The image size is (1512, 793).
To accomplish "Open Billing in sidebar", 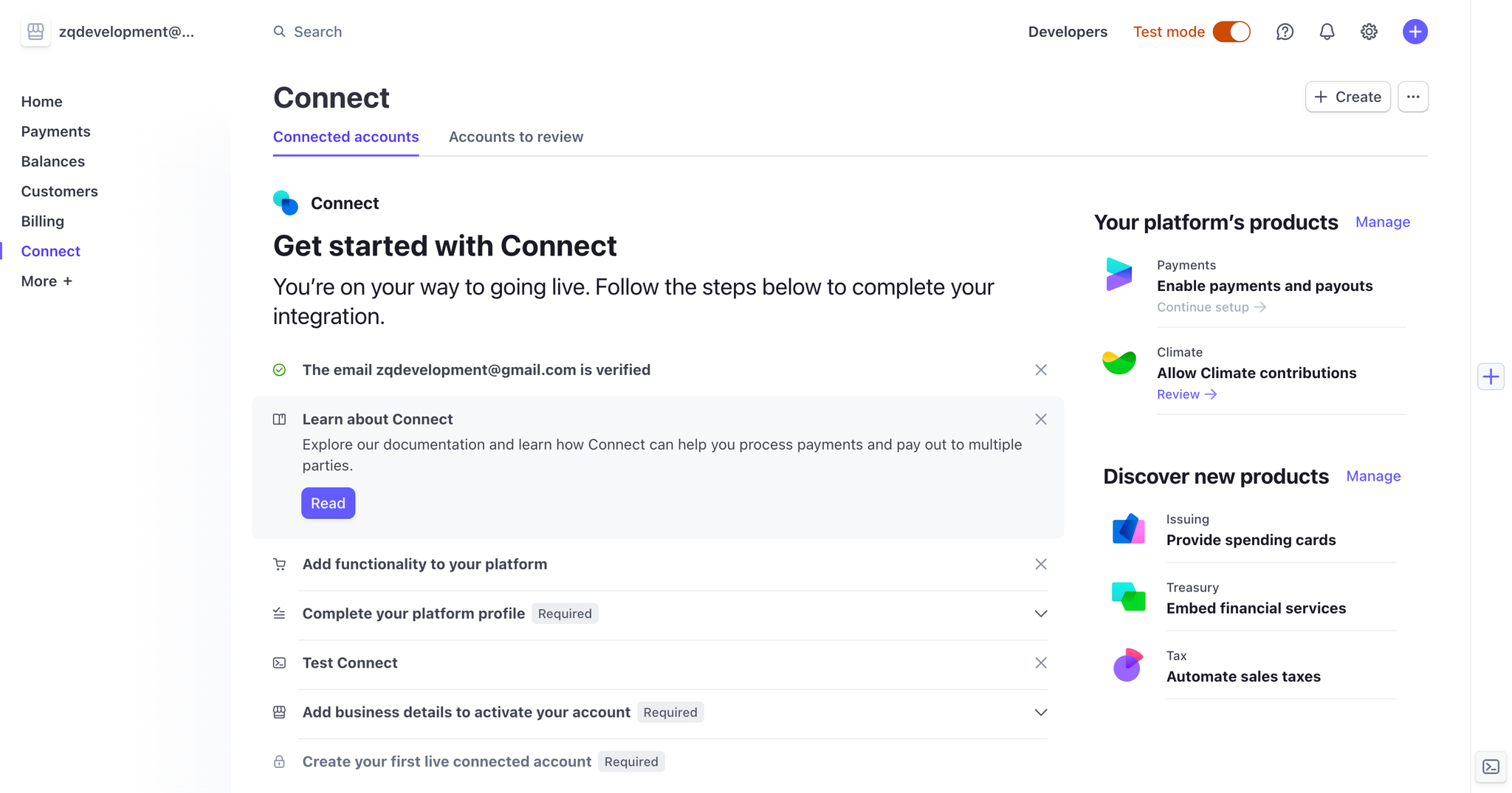I will (42, 222).
